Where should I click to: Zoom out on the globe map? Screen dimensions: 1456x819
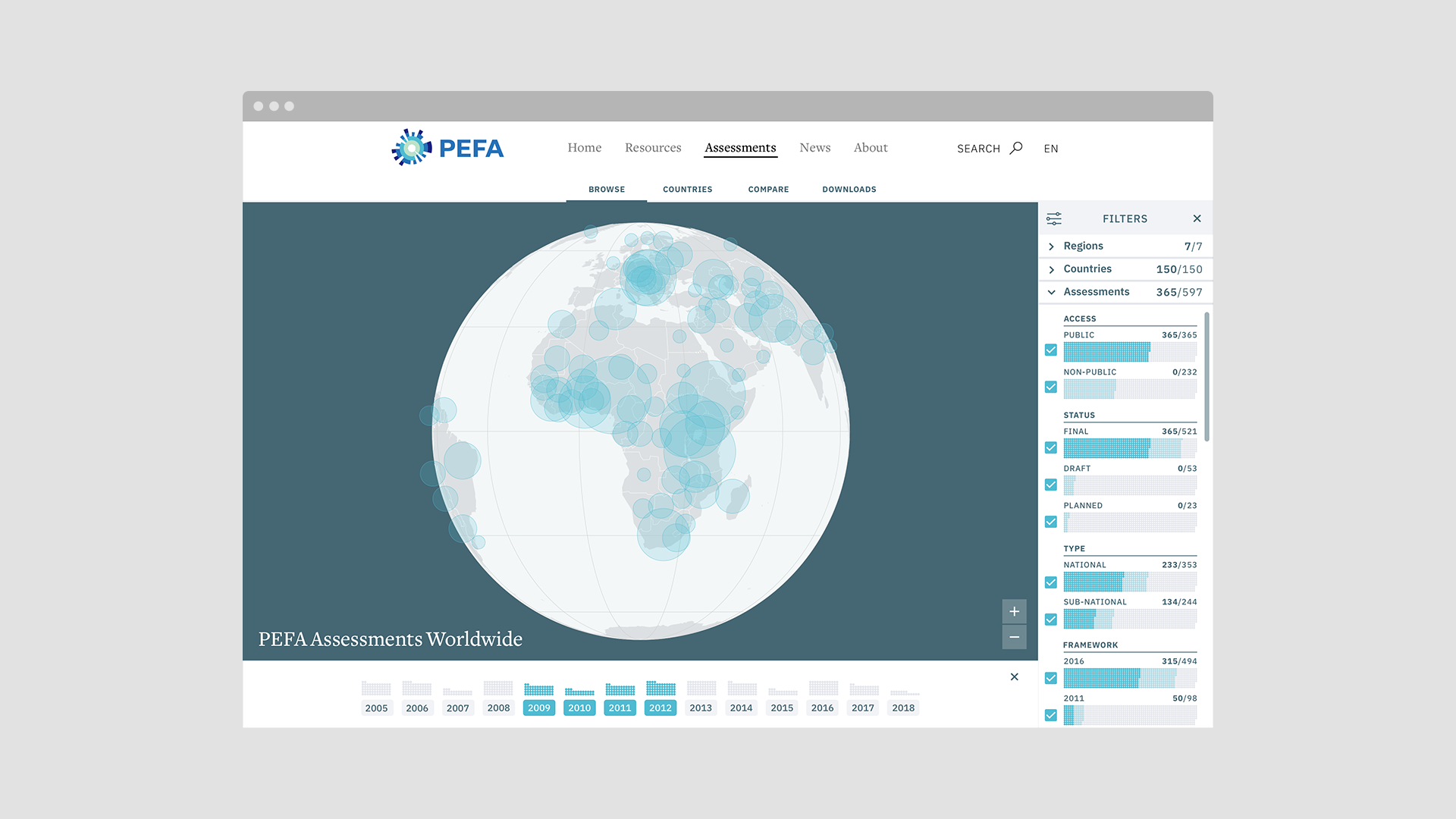click(1014, 637)
